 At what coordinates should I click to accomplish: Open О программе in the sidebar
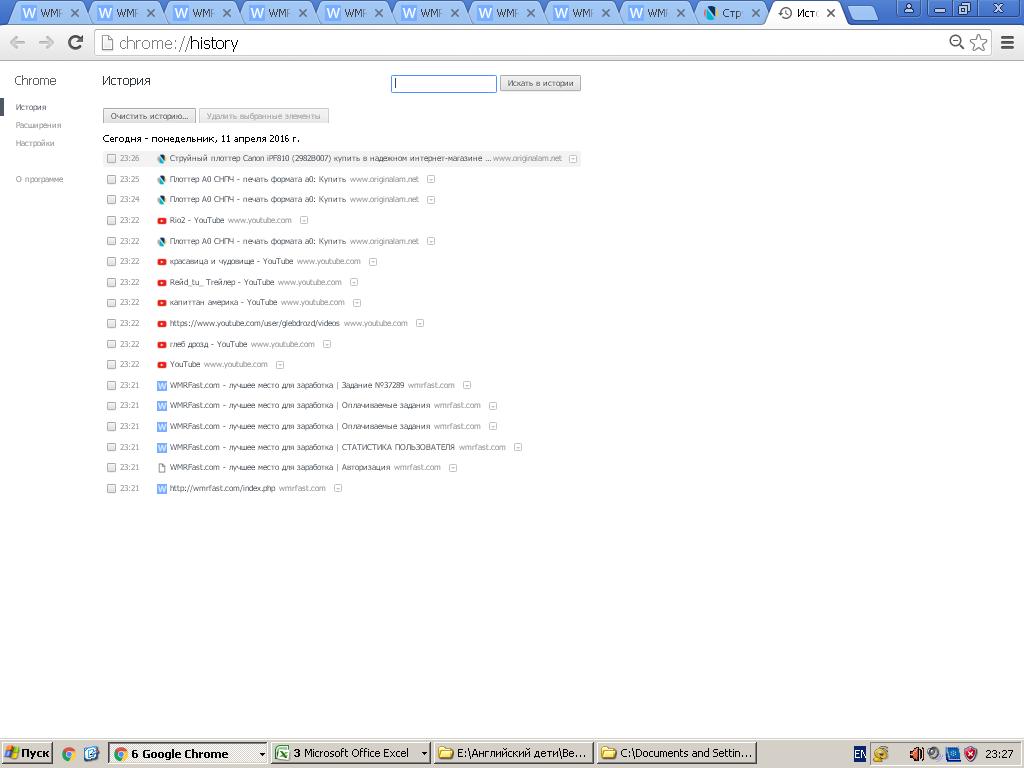(x=39, y=179)
